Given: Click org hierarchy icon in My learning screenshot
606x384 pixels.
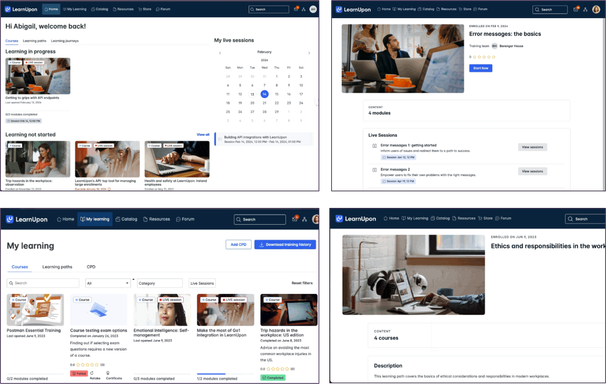Looking at the screenshot, I should [x=305, y=219].
